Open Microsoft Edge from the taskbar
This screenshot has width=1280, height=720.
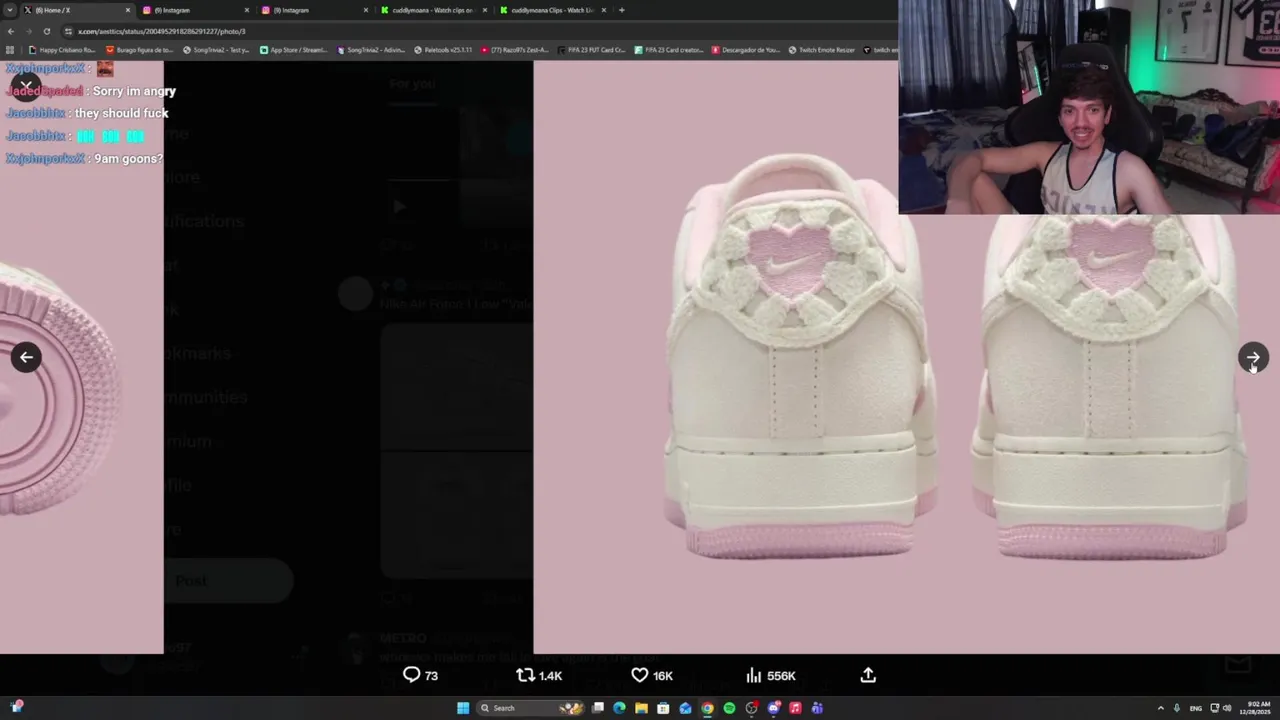coord(619,708)
